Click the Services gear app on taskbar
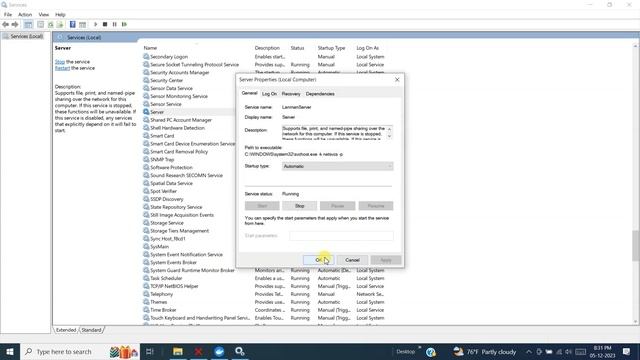Screen dimensions: 640x360 [x=240, y=351]
